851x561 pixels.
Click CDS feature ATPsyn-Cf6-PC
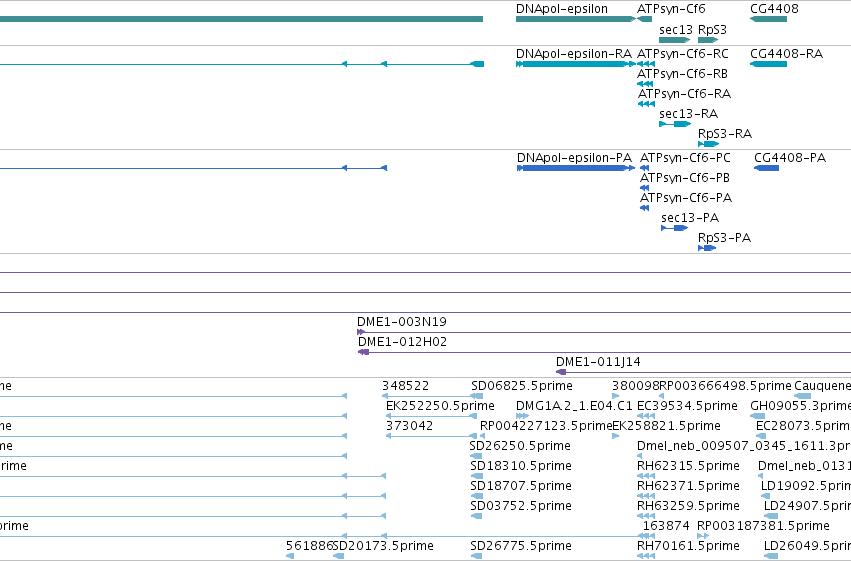[x=644, y=168]
